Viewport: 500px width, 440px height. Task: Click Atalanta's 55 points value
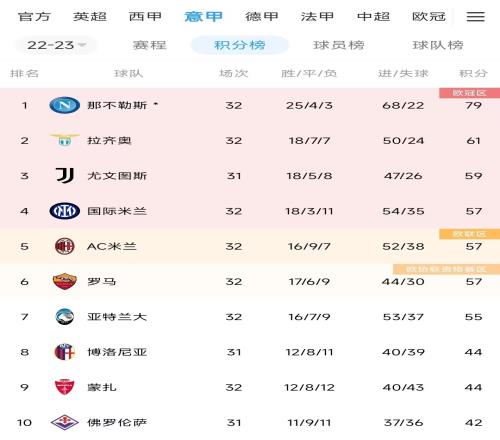[x=473, y=317]
